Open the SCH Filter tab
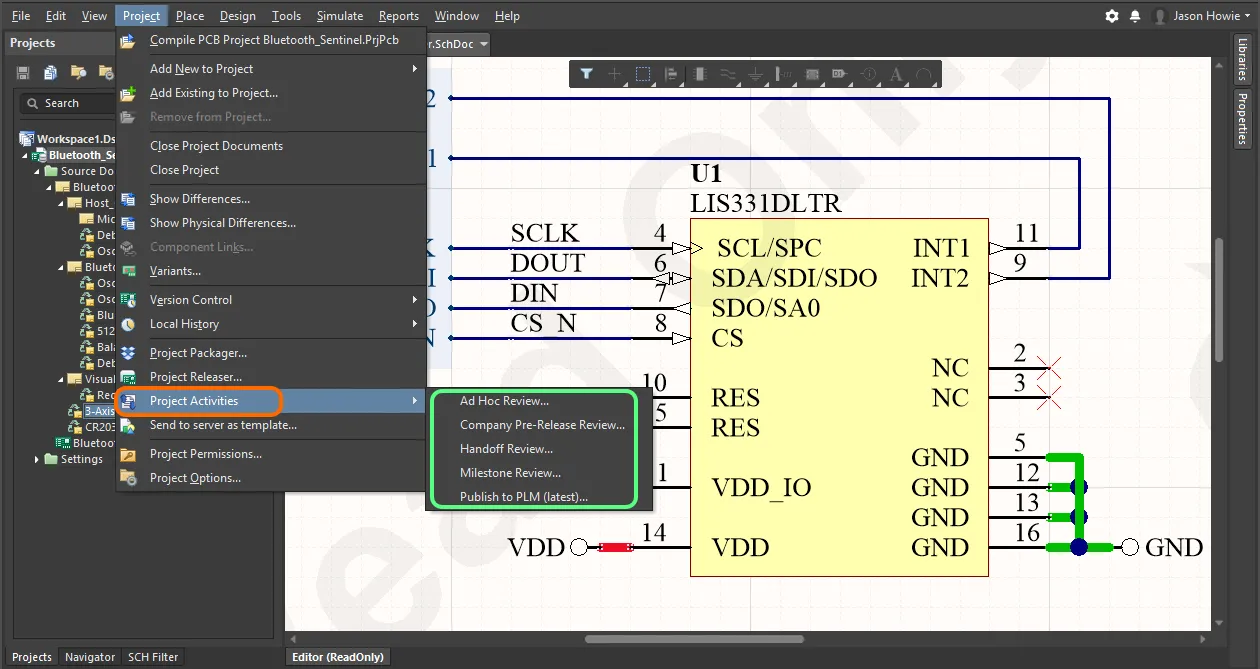 coord(153,657)
